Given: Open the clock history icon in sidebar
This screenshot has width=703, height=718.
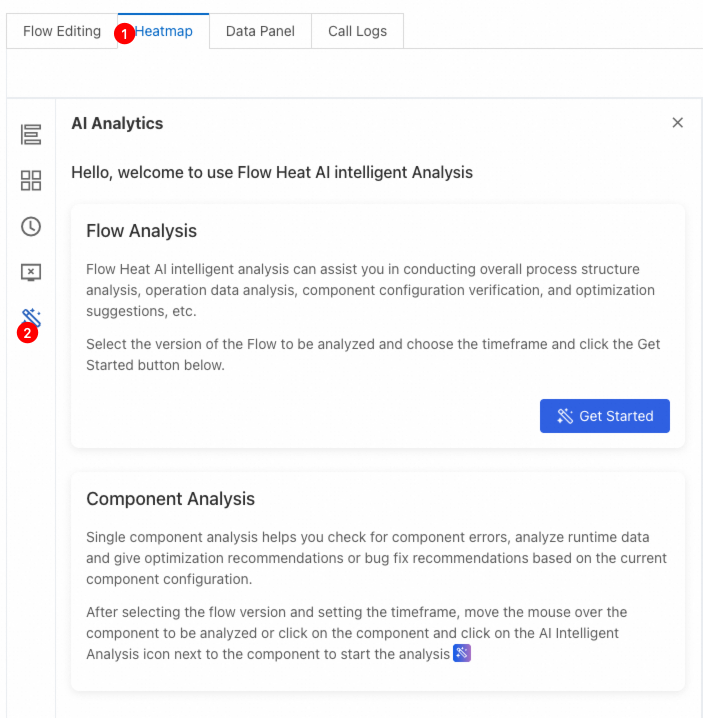Looking at the screenshot, I should (31, 226).
